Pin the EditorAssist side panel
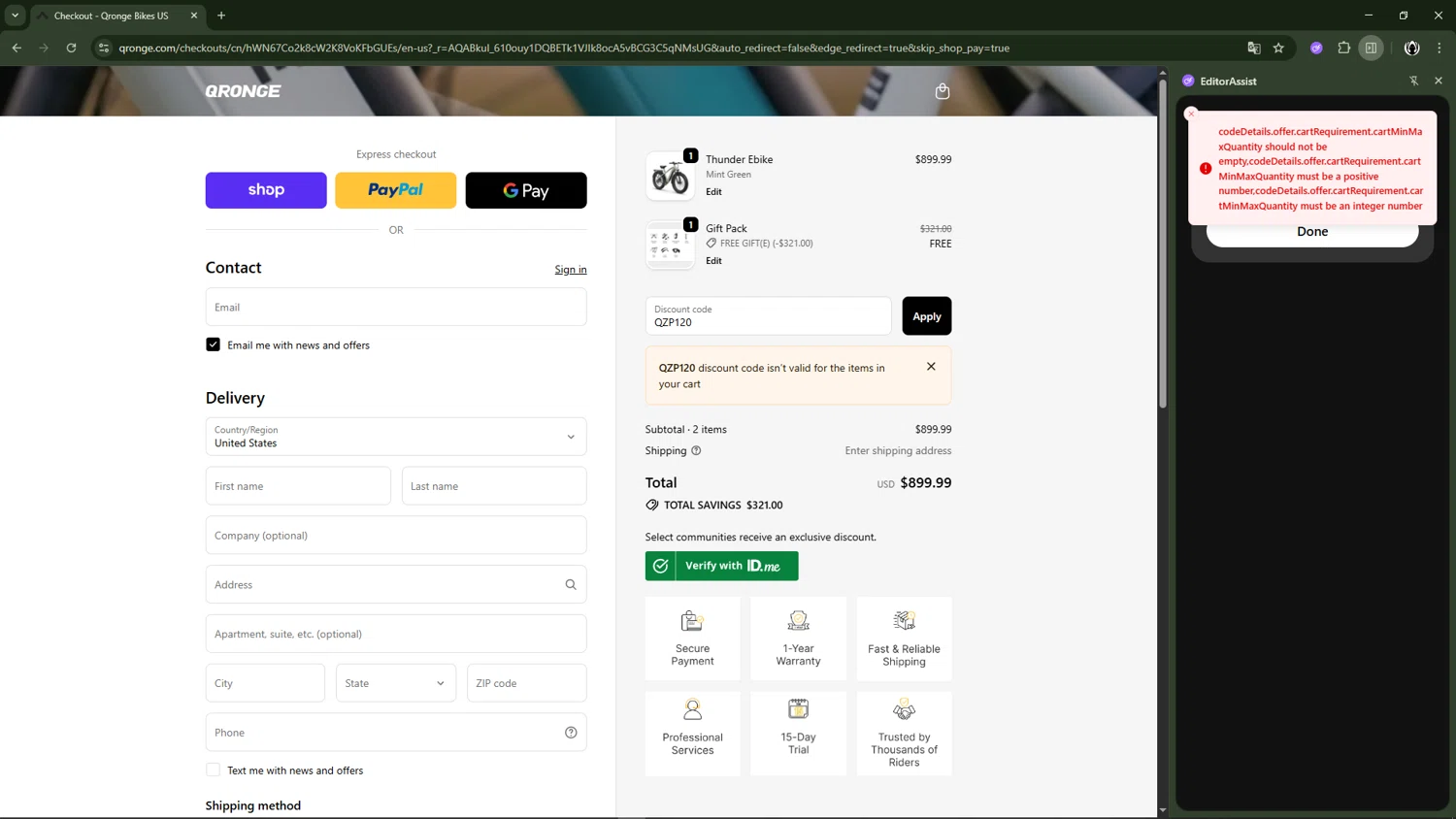 1413,81
